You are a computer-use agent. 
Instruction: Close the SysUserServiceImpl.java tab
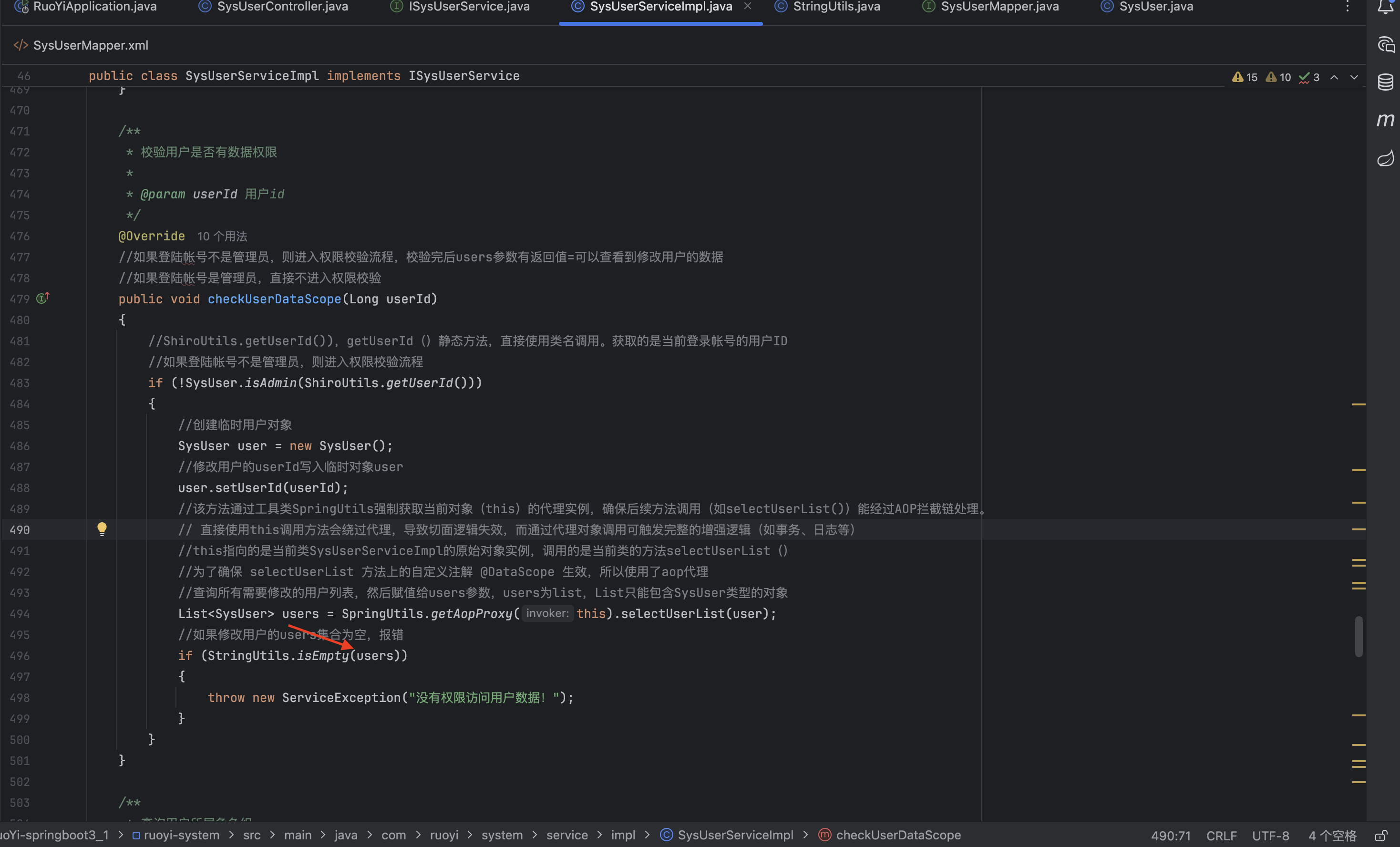pyautogui.click(x=748, y=6)
